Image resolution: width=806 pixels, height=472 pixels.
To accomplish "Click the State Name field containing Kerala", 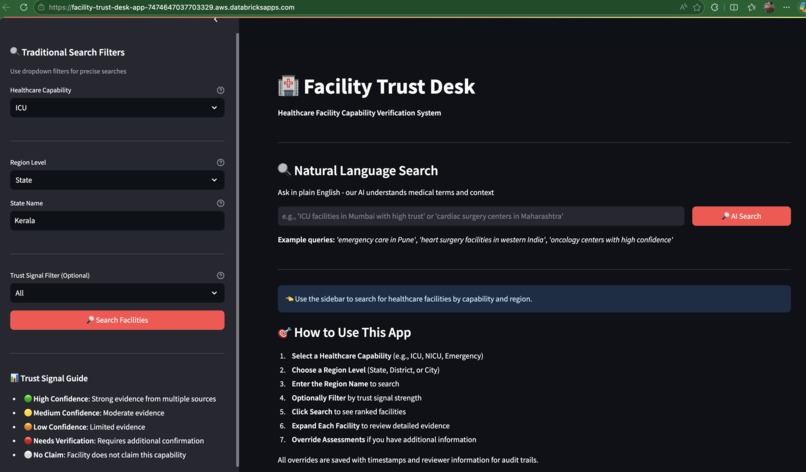I will (x=117, y=221).
